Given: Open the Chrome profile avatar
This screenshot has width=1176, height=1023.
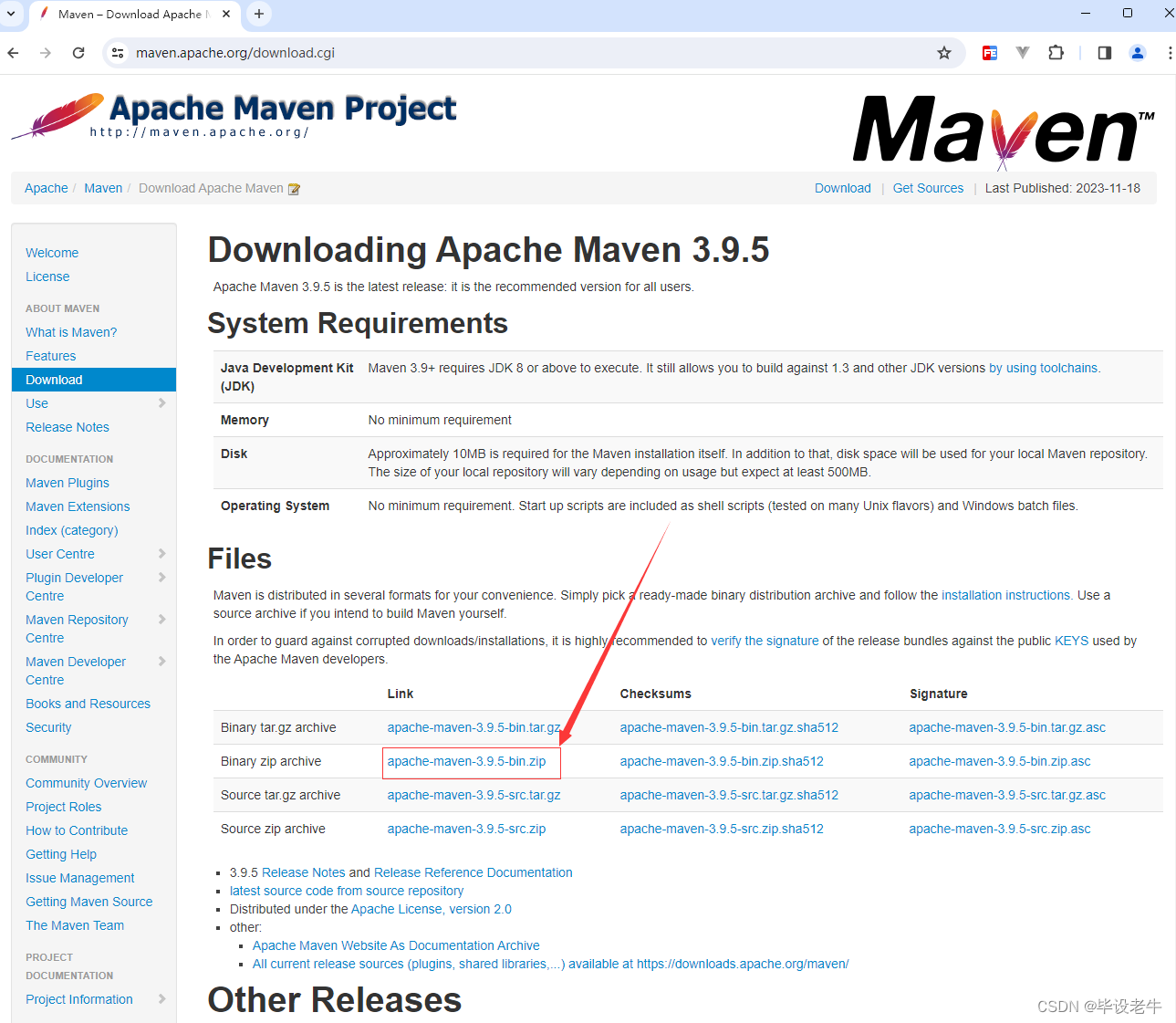Looking at the screenshot, I should click(x=1137, y=53).
